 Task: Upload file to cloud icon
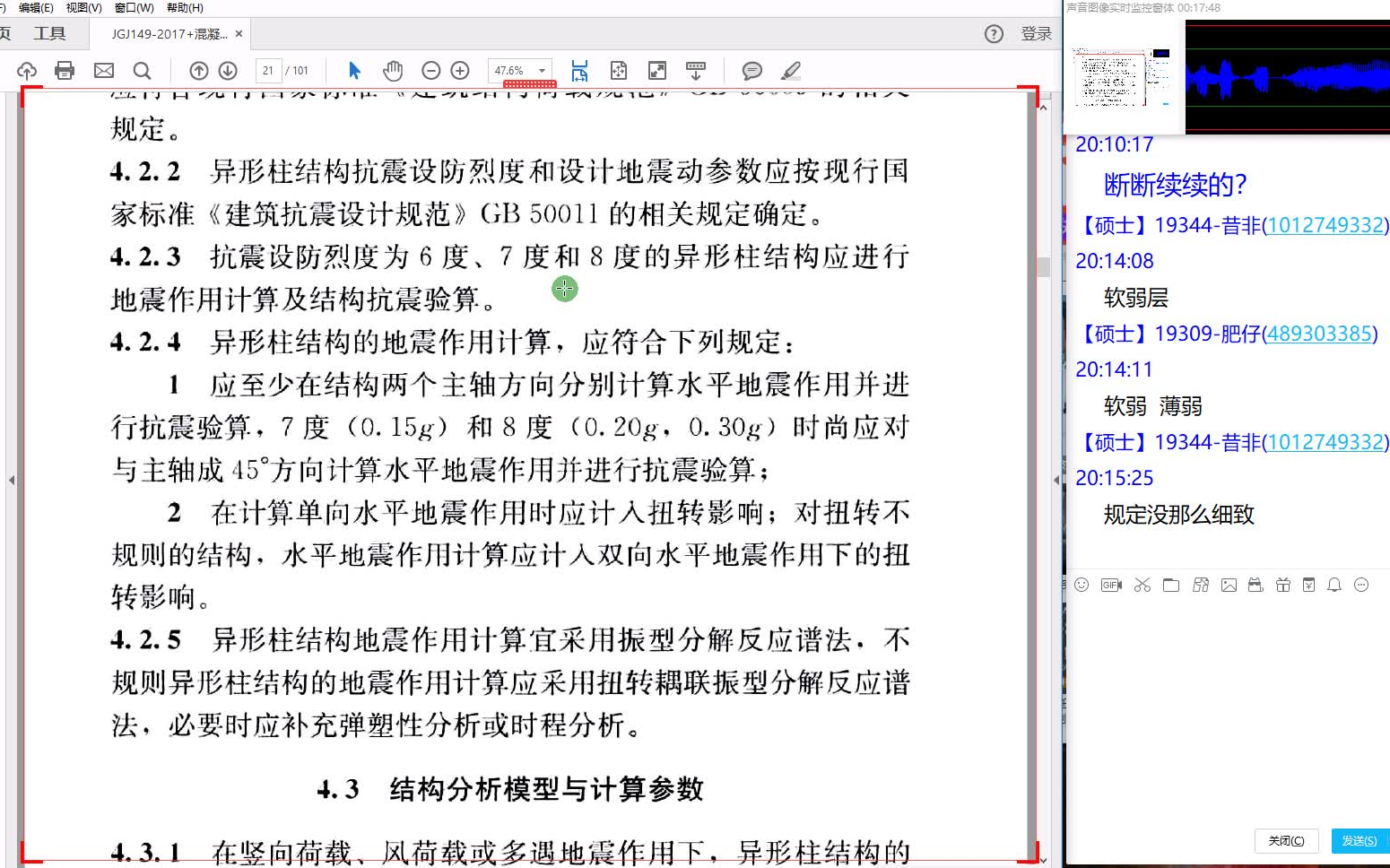[27, 71]
